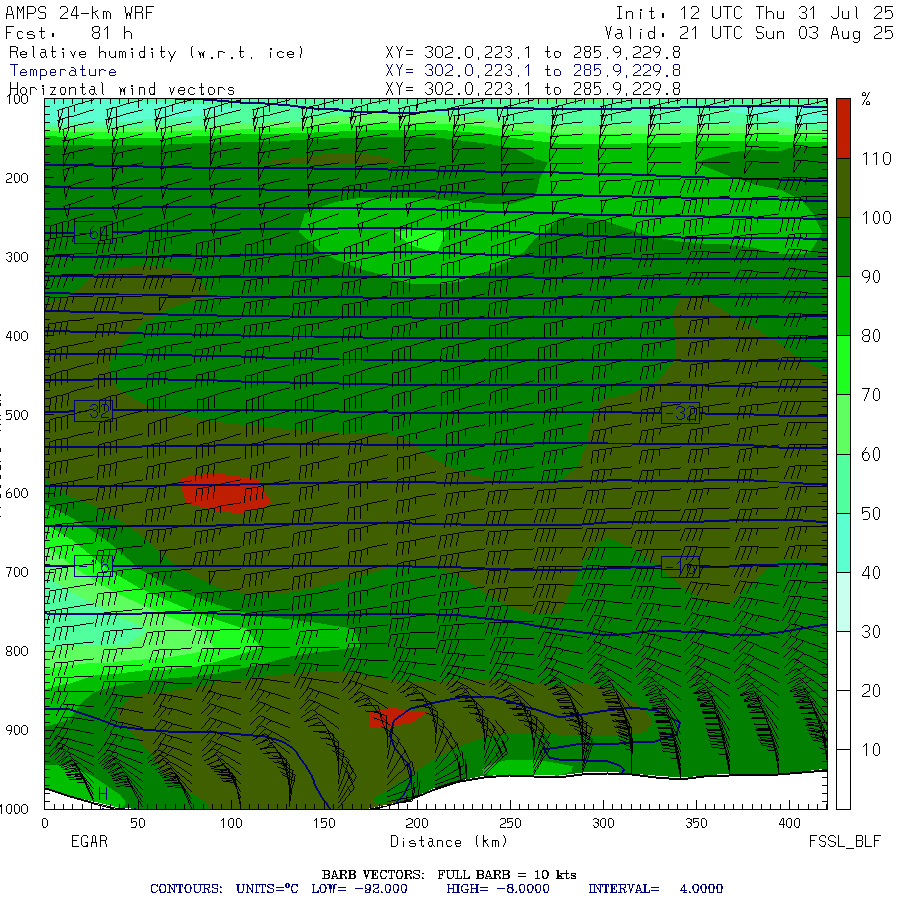Click the 'Distance (km)' axis title
Image resolution: width=900 pixels, height=900 pixels.
[449, 841]
